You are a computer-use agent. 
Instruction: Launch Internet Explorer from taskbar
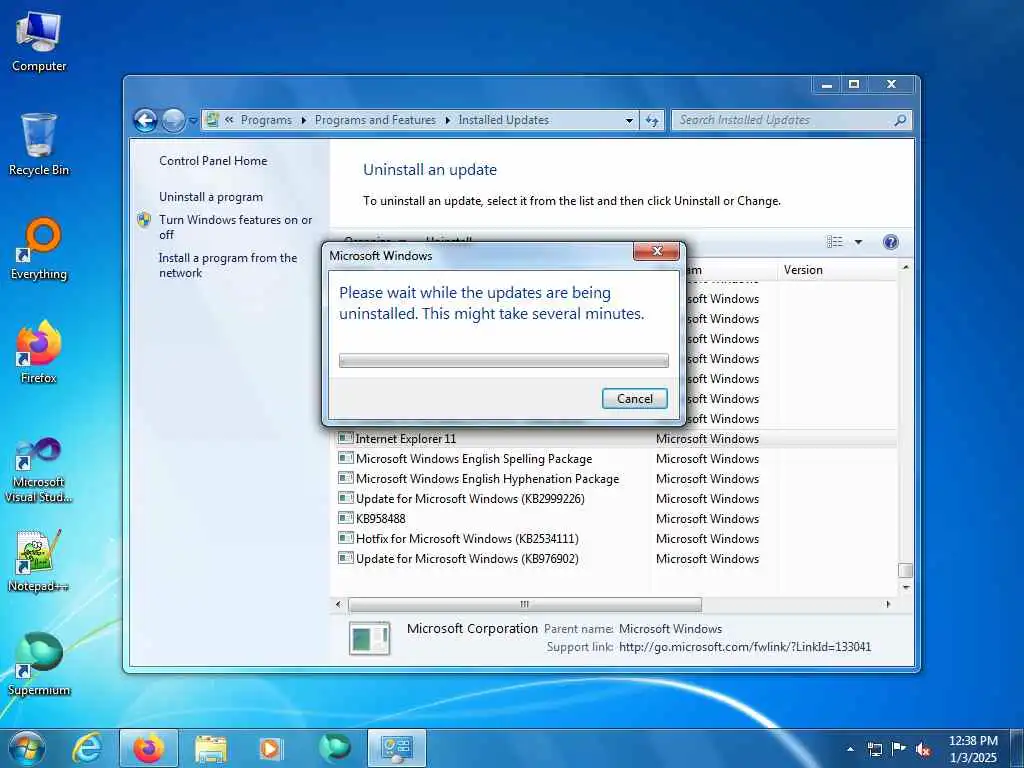(86, 748)
